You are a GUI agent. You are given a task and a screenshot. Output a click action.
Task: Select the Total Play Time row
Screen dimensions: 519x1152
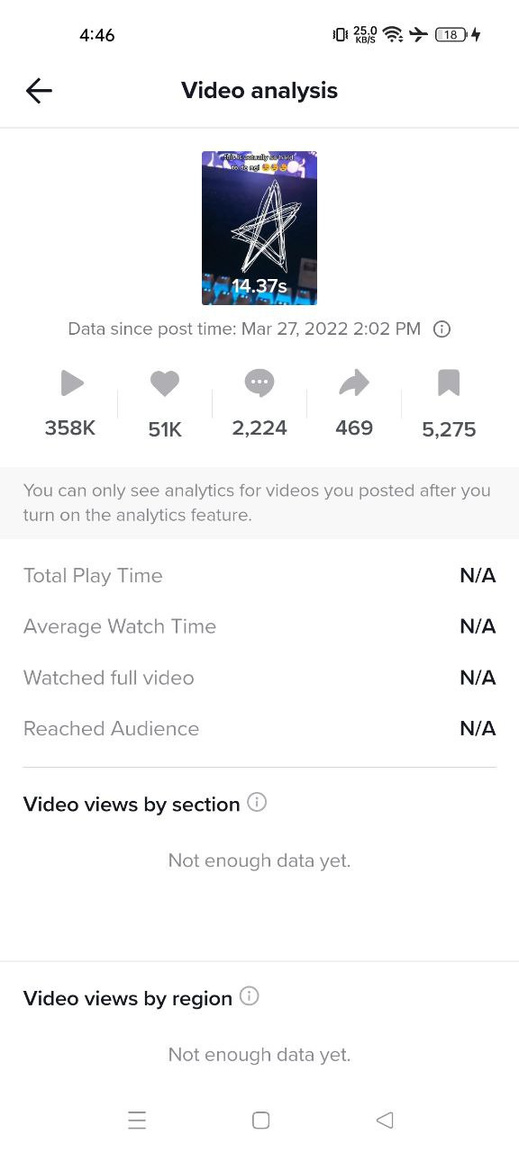tap(260, 575)
